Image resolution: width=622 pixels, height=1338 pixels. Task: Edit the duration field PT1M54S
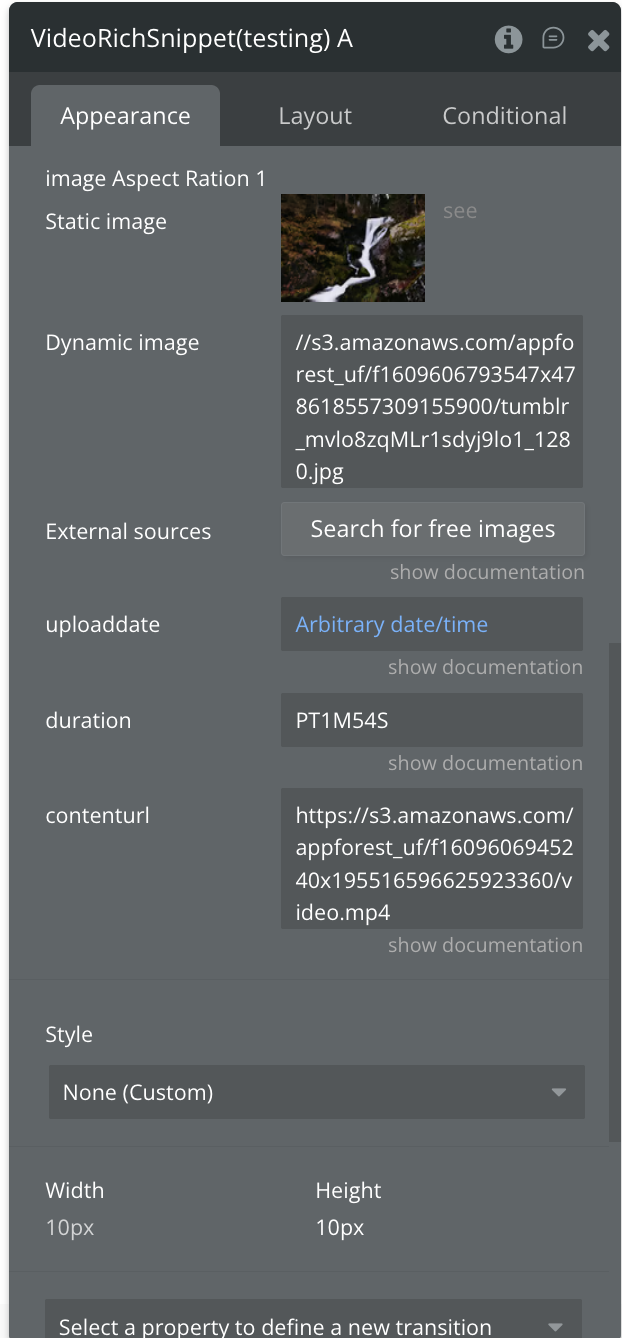[x=432, y=721]
